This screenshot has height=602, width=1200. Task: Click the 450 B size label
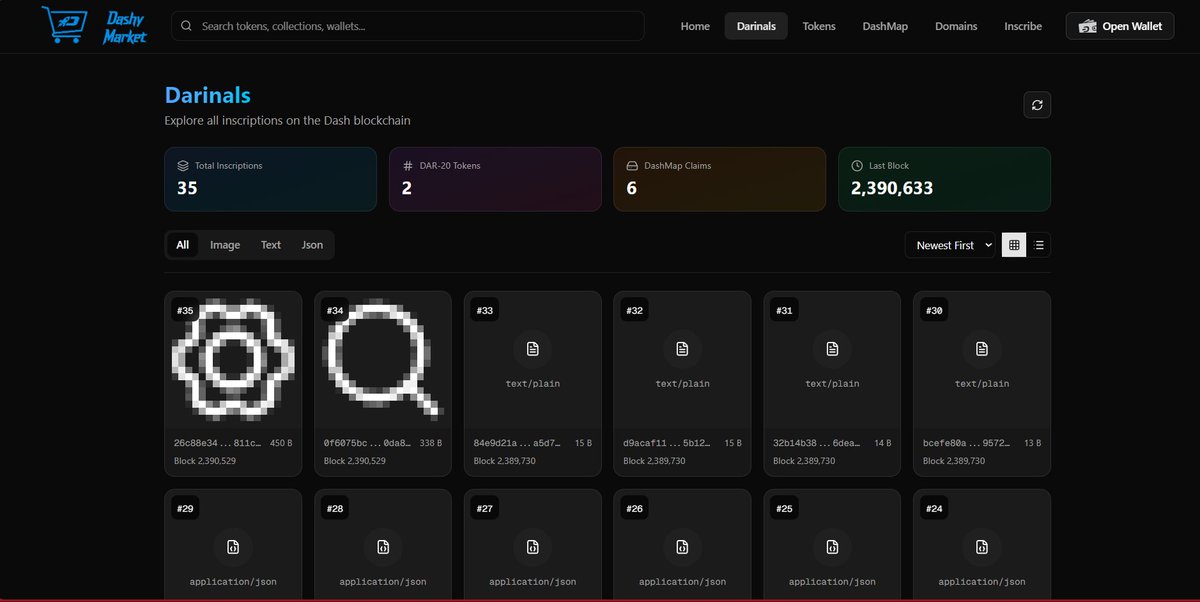coord(281,442)
